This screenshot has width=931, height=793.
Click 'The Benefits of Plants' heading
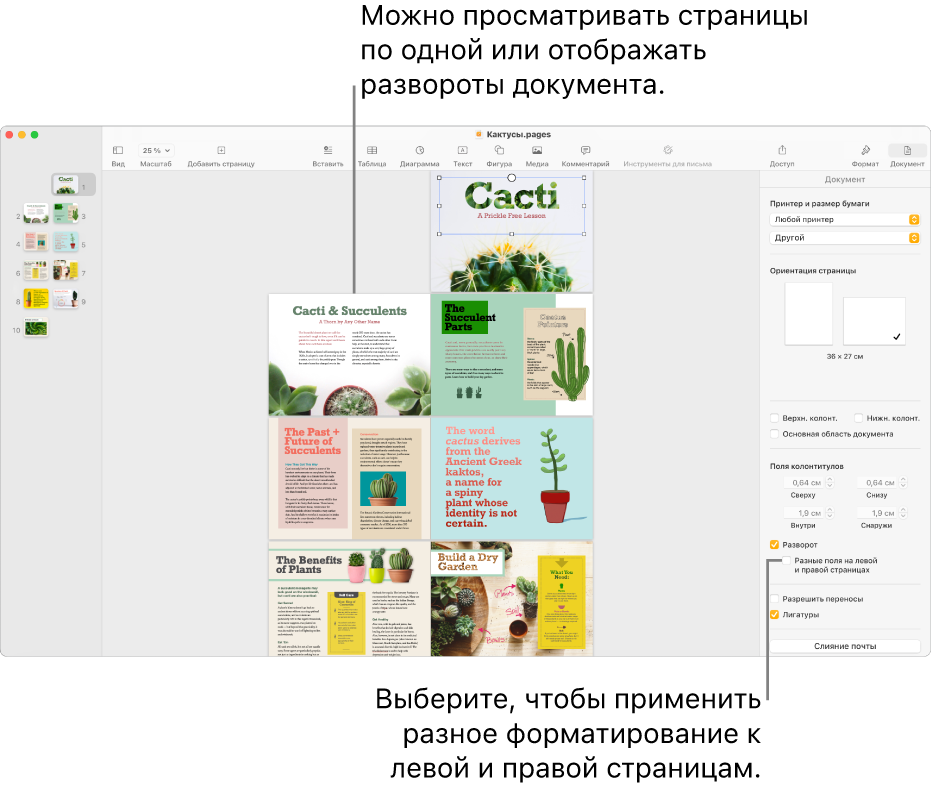(308, 564)
